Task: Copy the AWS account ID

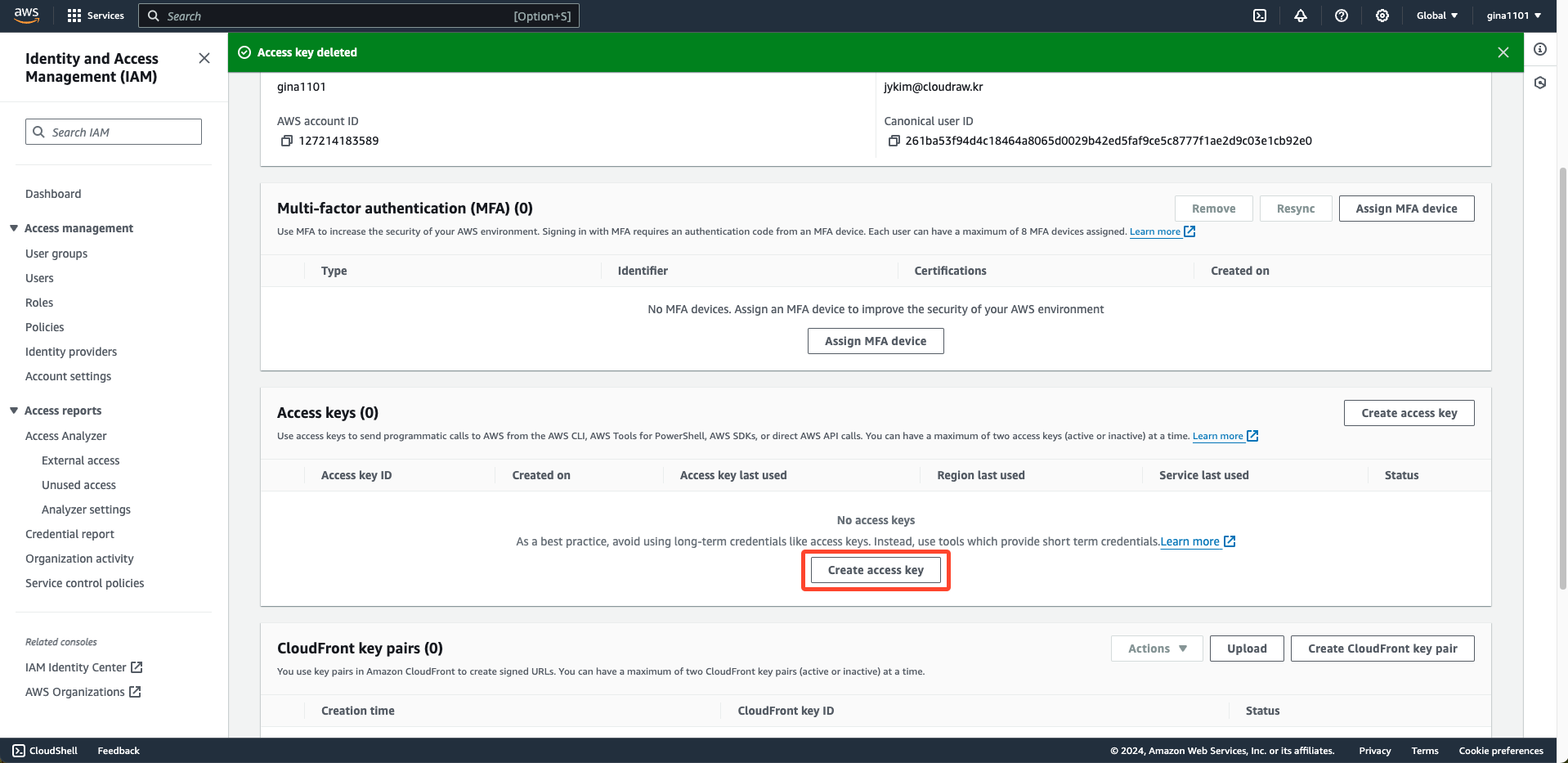Action: click(x=287, y=141)
